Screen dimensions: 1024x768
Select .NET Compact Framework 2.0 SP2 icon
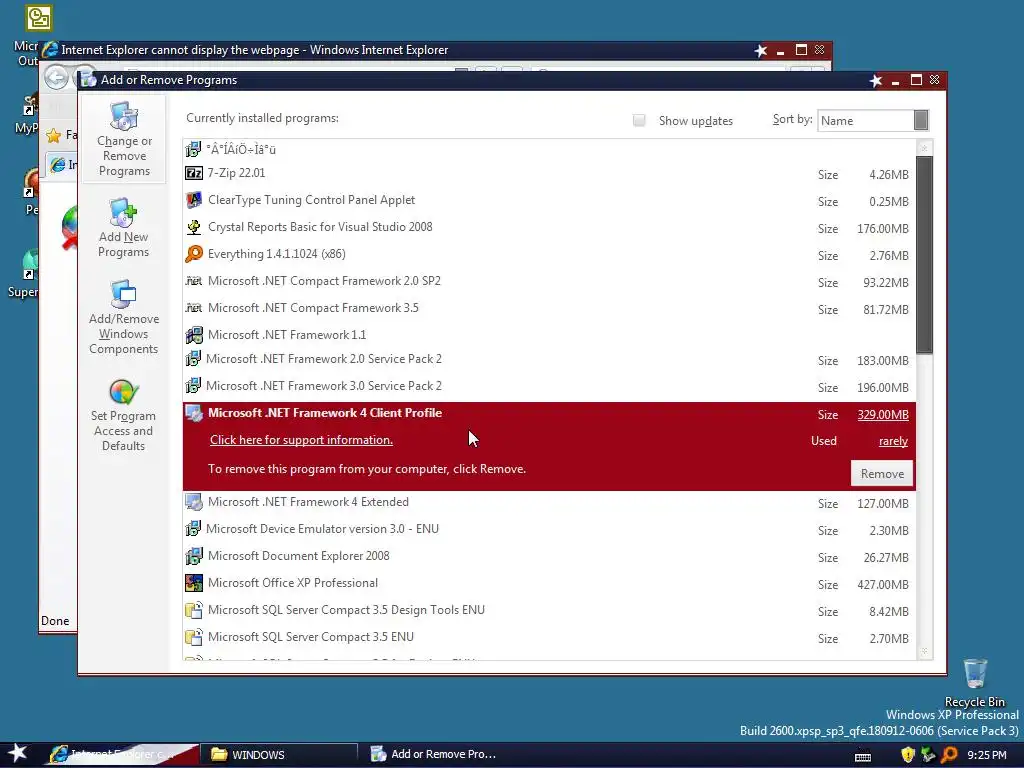click(x=194, y=281)
